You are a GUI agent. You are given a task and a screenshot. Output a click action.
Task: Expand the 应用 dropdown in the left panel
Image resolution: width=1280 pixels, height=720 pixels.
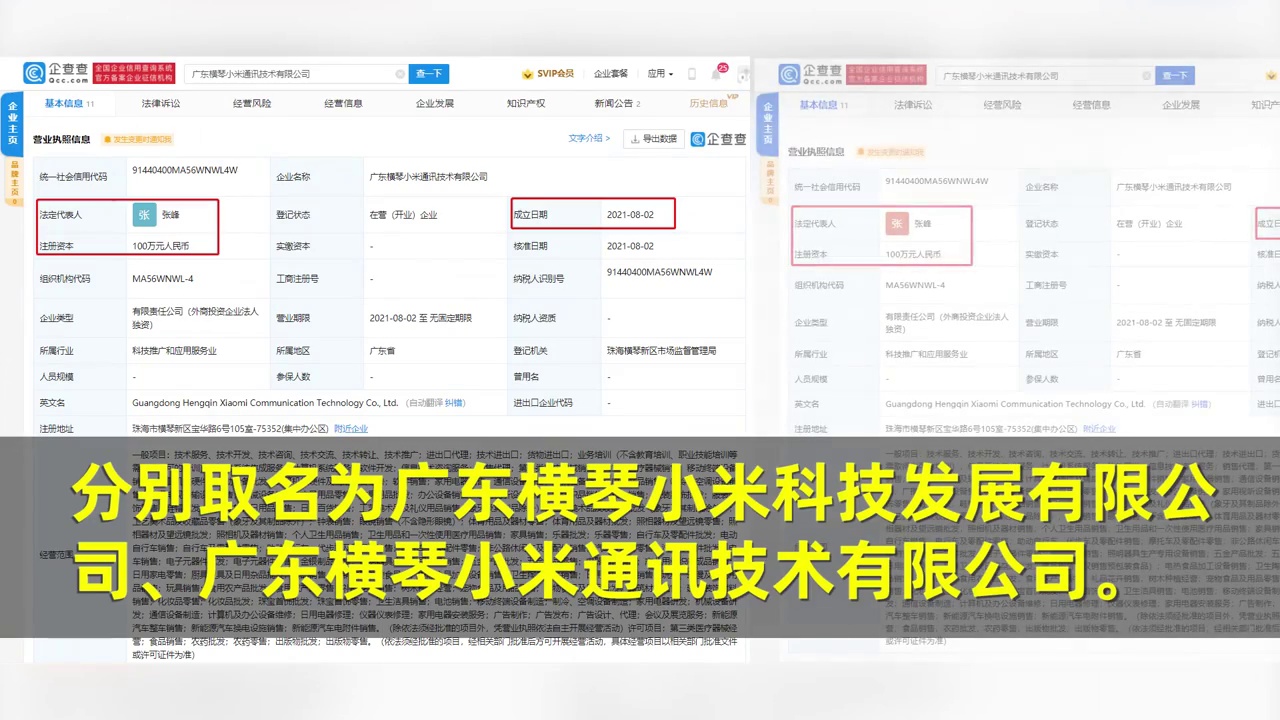(x=660, y=74)
